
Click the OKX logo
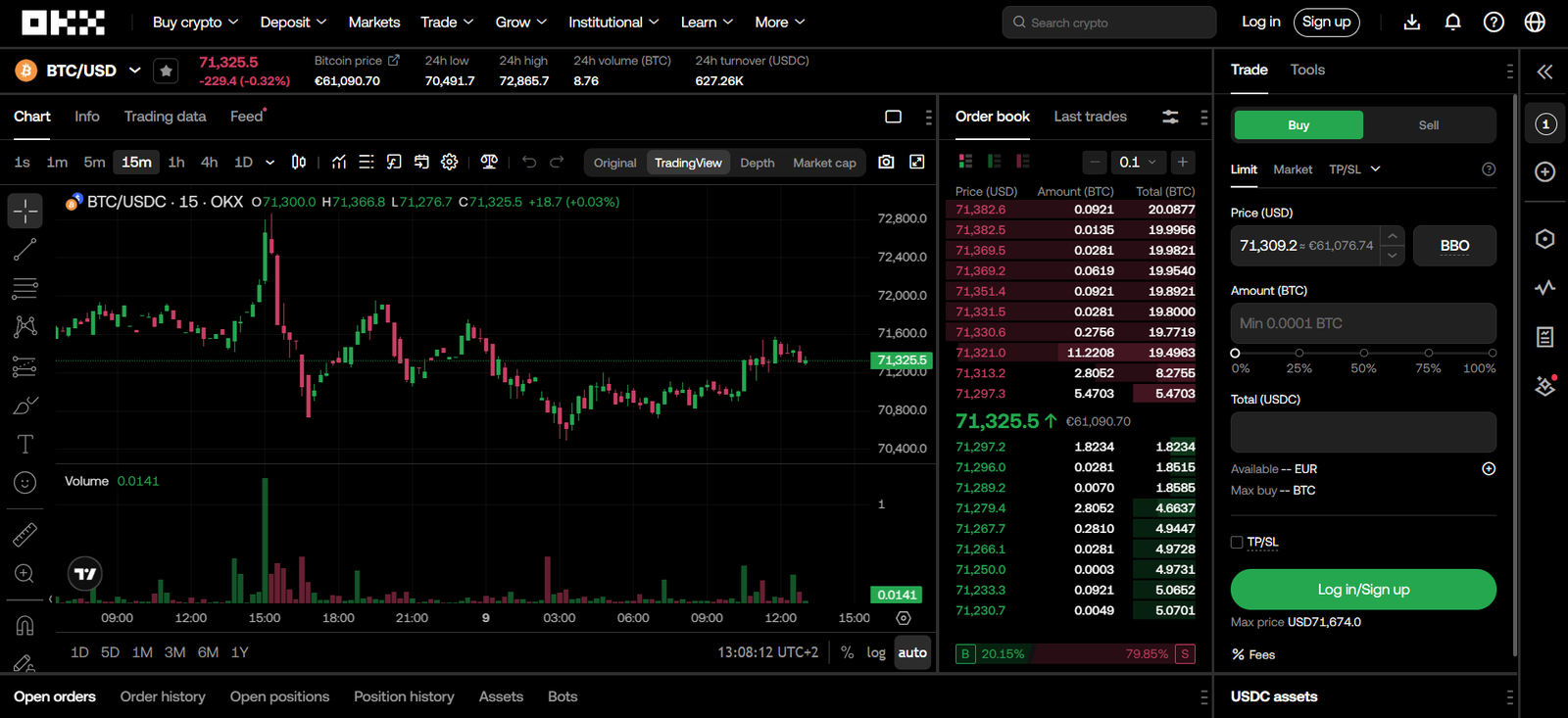coord(63,23)
